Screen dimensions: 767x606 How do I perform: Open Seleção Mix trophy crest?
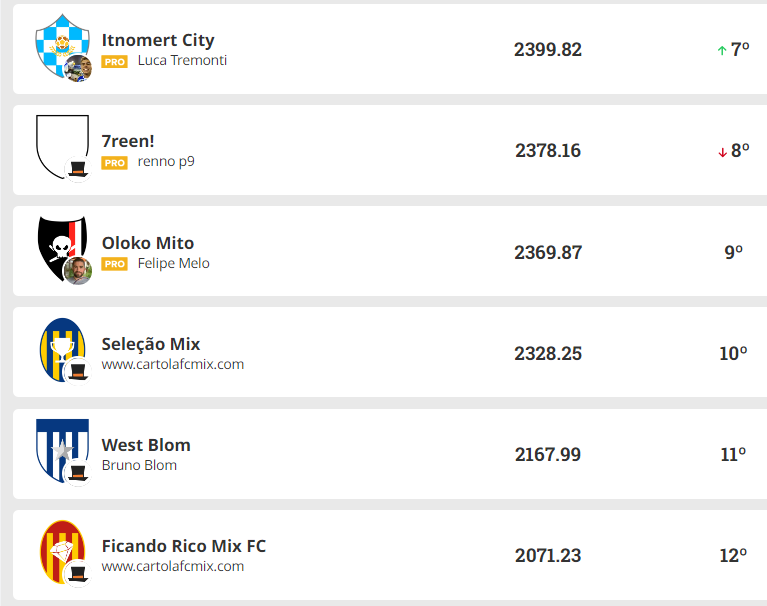click(x=62, y=349)
